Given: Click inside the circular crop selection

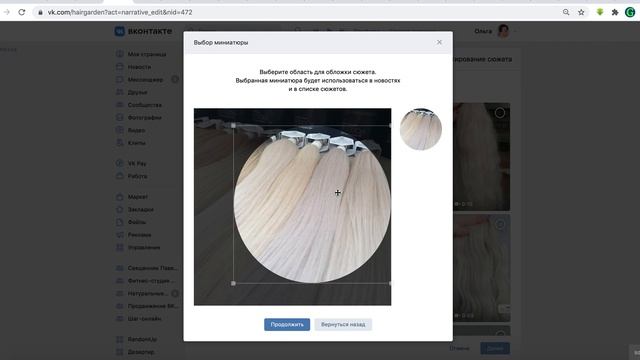Looking at the screenshot, I should click(312, 204).
